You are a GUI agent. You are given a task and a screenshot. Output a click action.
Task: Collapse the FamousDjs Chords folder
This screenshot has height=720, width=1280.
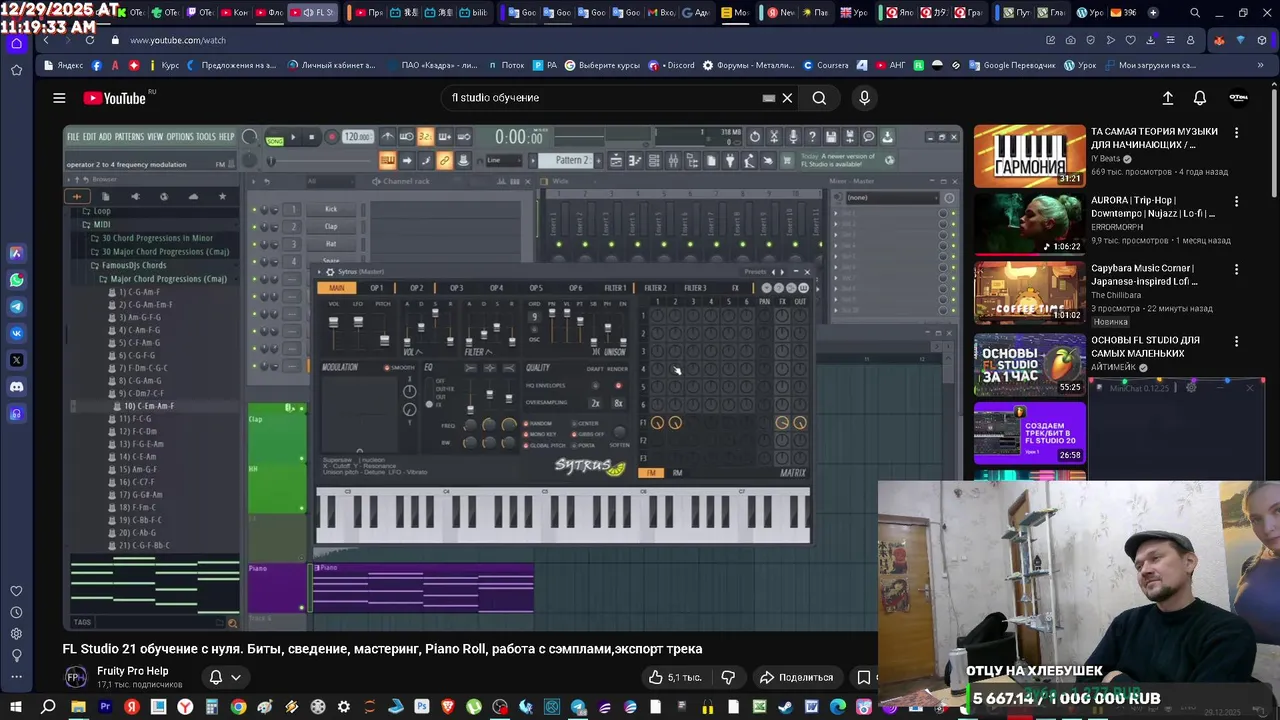pyautogui.click(x=134, y=265)
